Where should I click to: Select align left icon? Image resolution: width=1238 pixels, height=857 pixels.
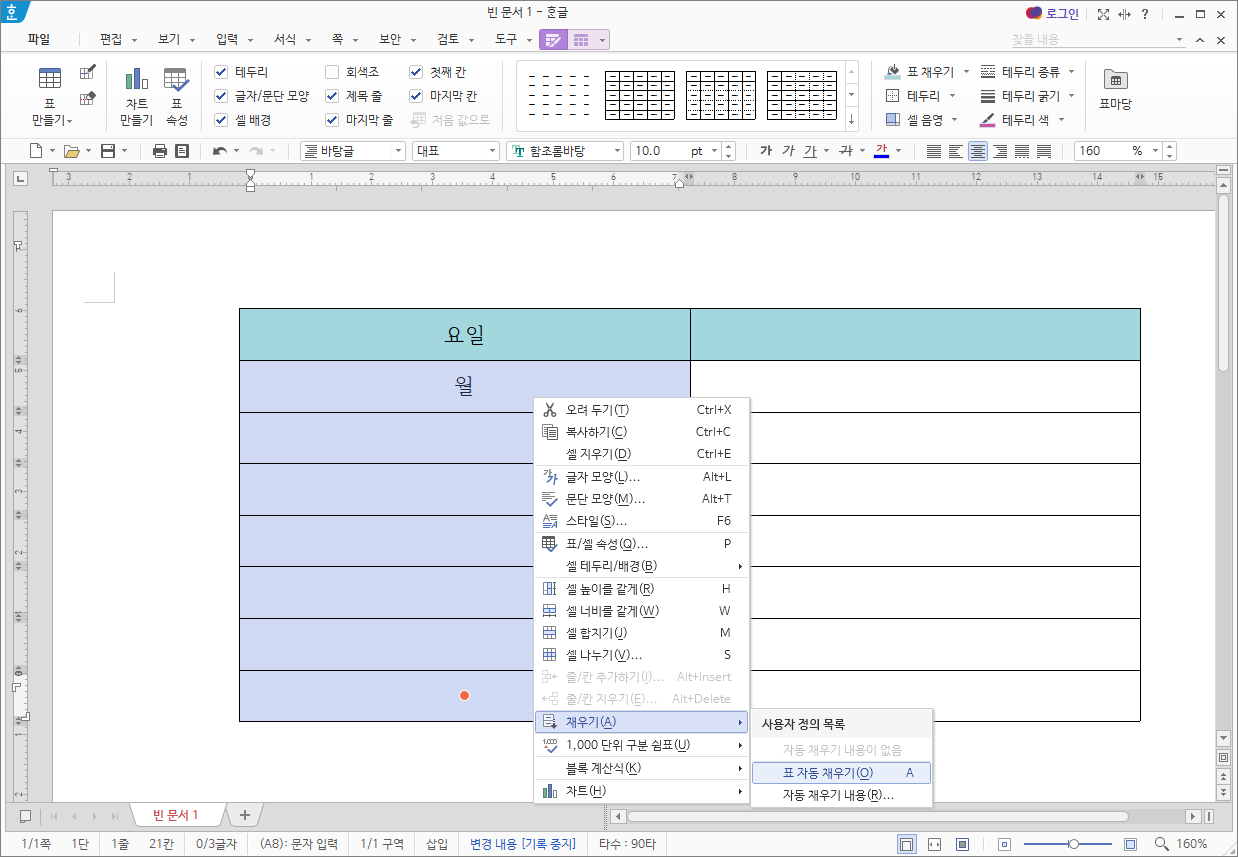[956, 151]
